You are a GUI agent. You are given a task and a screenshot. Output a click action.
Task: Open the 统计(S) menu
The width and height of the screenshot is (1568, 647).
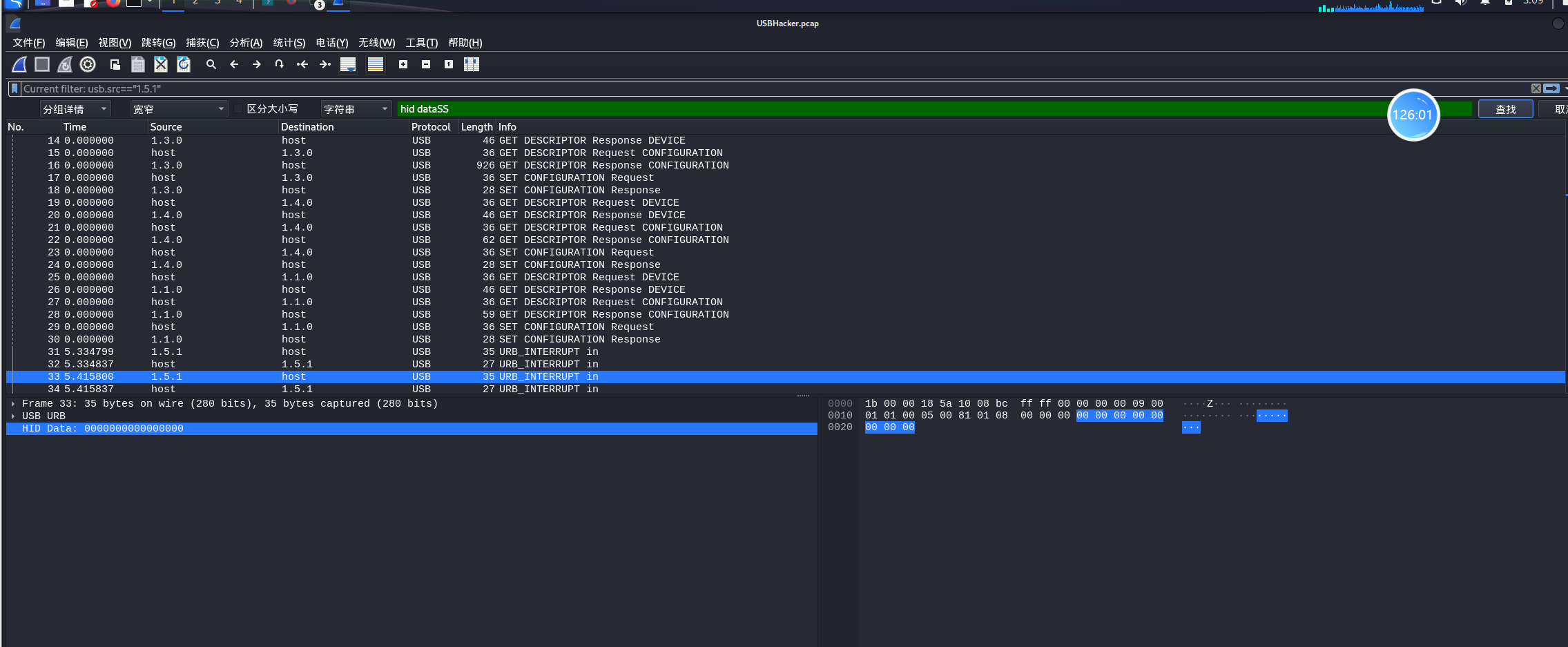[x=289, y=43]
